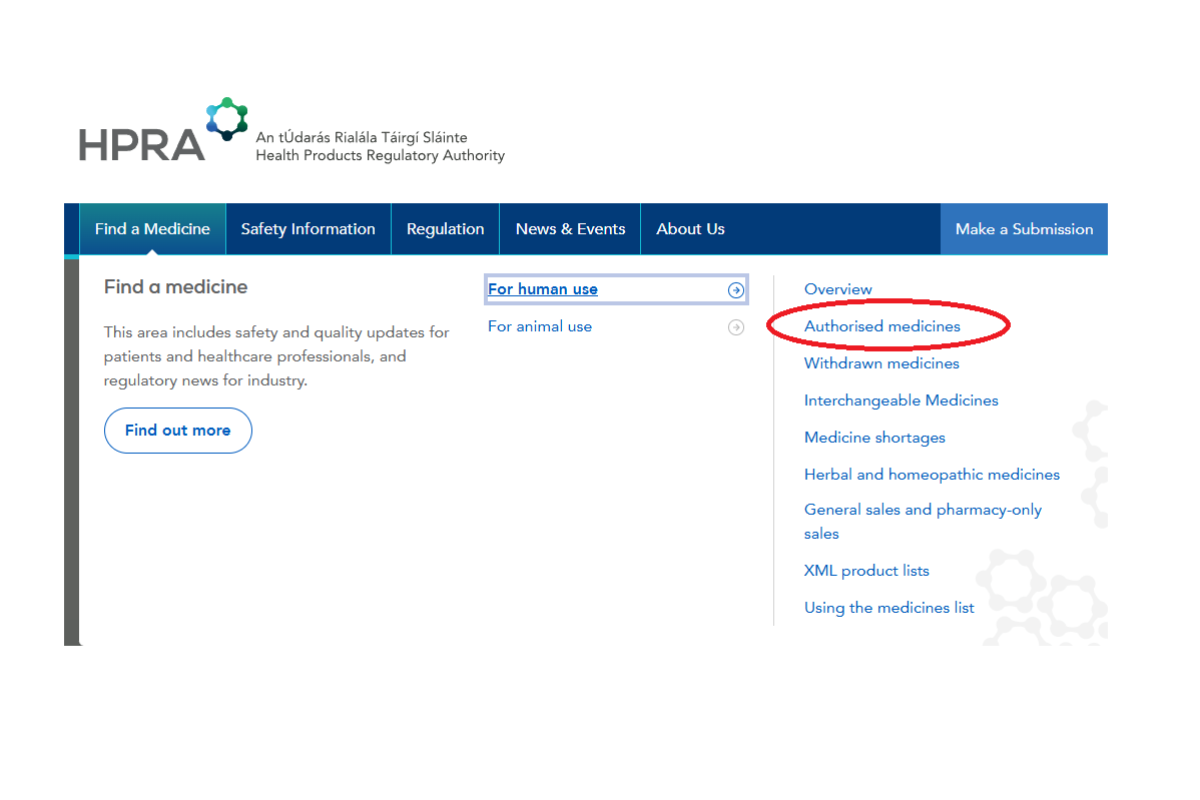1200x800 pixels.
Task: Open the XML product lists link
Action: (x=867, y=571)
